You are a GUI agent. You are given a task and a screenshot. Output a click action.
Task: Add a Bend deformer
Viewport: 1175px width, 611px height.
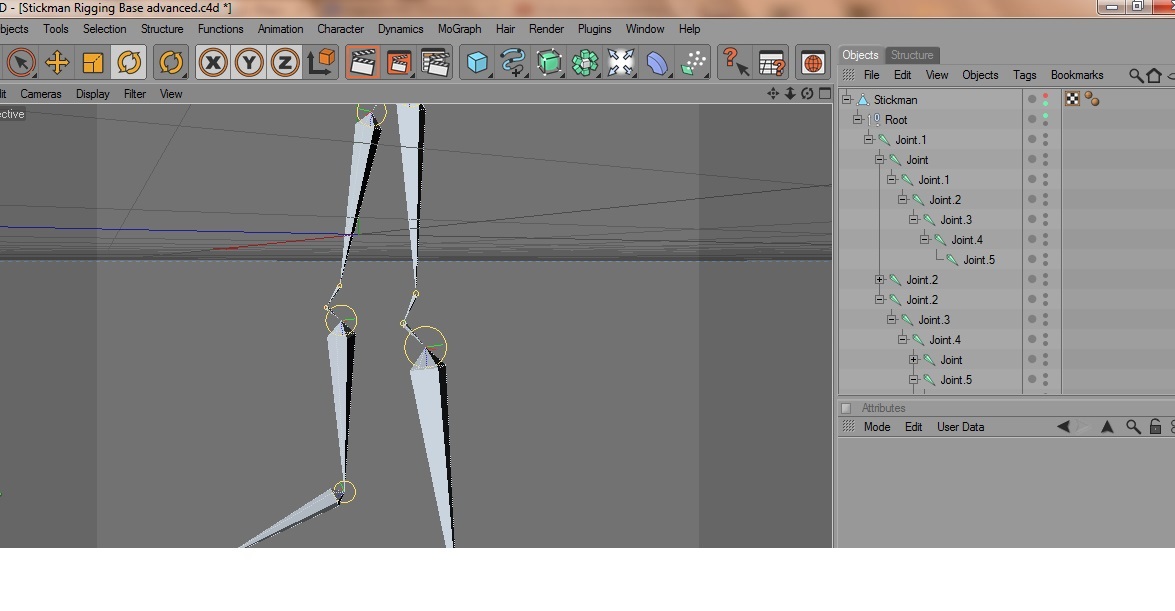pyautogui.click(x=656, y=62)
